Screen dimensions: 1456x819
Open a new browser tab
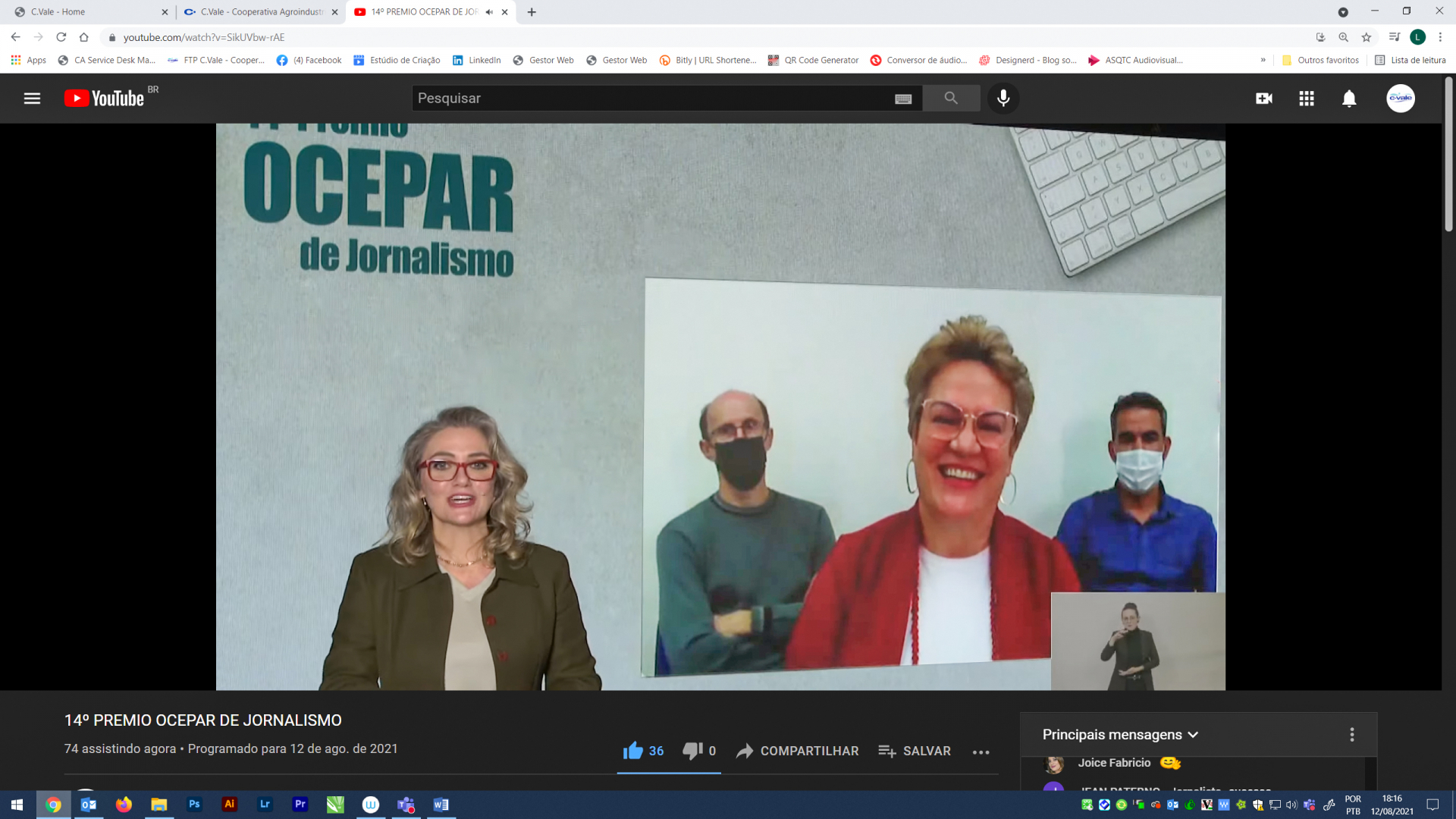click(532, 12)
